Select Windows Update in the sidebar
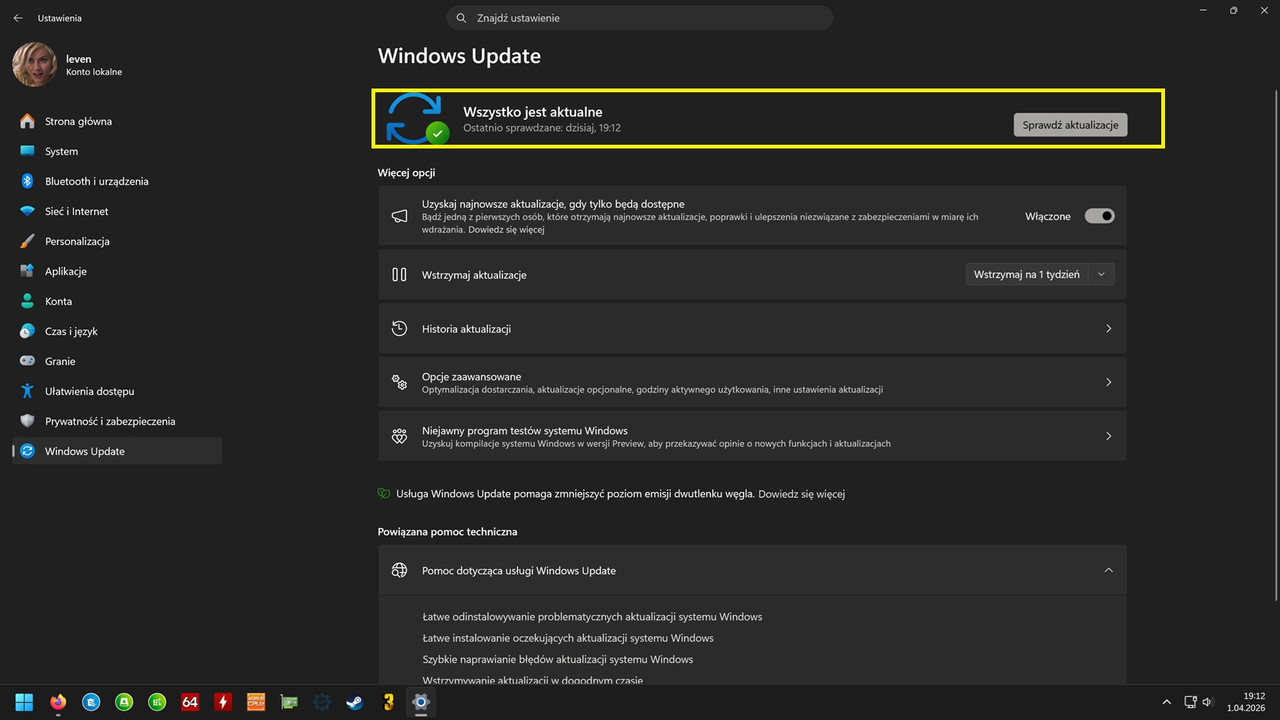 (x=117, y=451)
